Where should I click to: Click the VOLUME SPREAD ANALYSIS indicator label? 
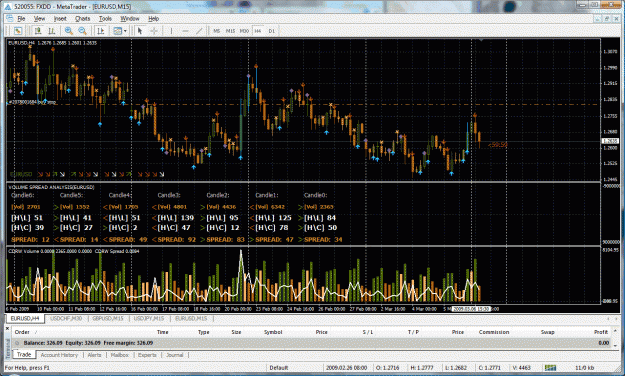point(51,187)
